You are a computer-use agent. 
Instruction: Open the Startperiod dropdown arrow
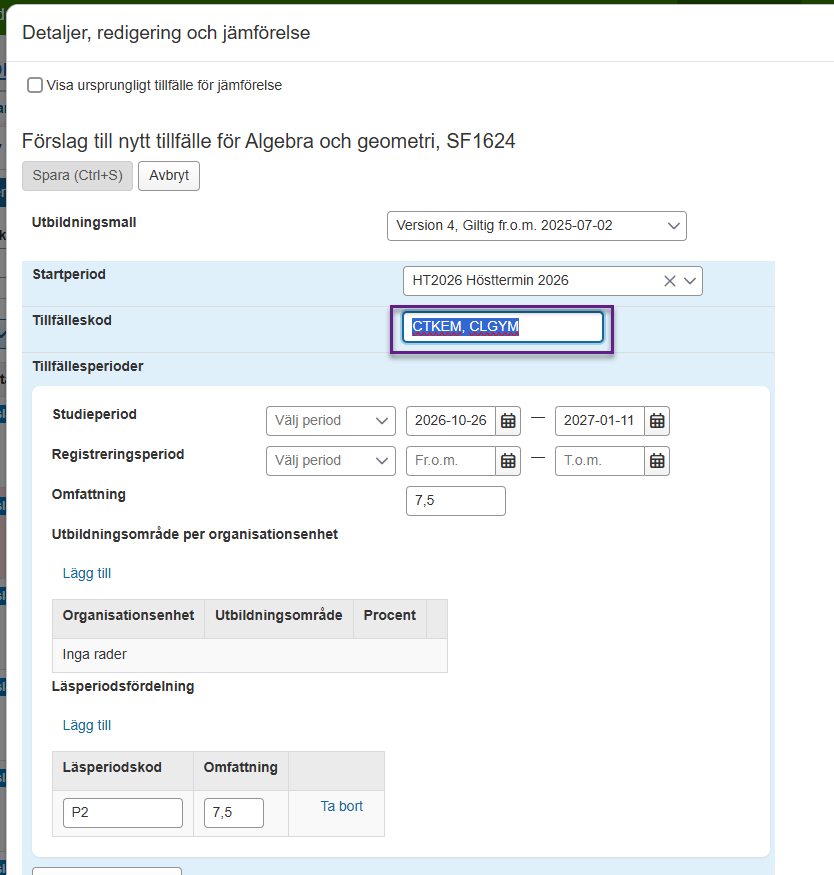(x=690, y=281)
